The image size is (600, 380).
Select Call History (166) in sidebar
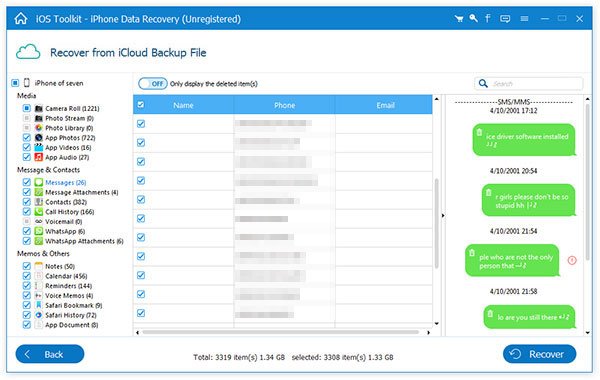[x=69, y=212]
